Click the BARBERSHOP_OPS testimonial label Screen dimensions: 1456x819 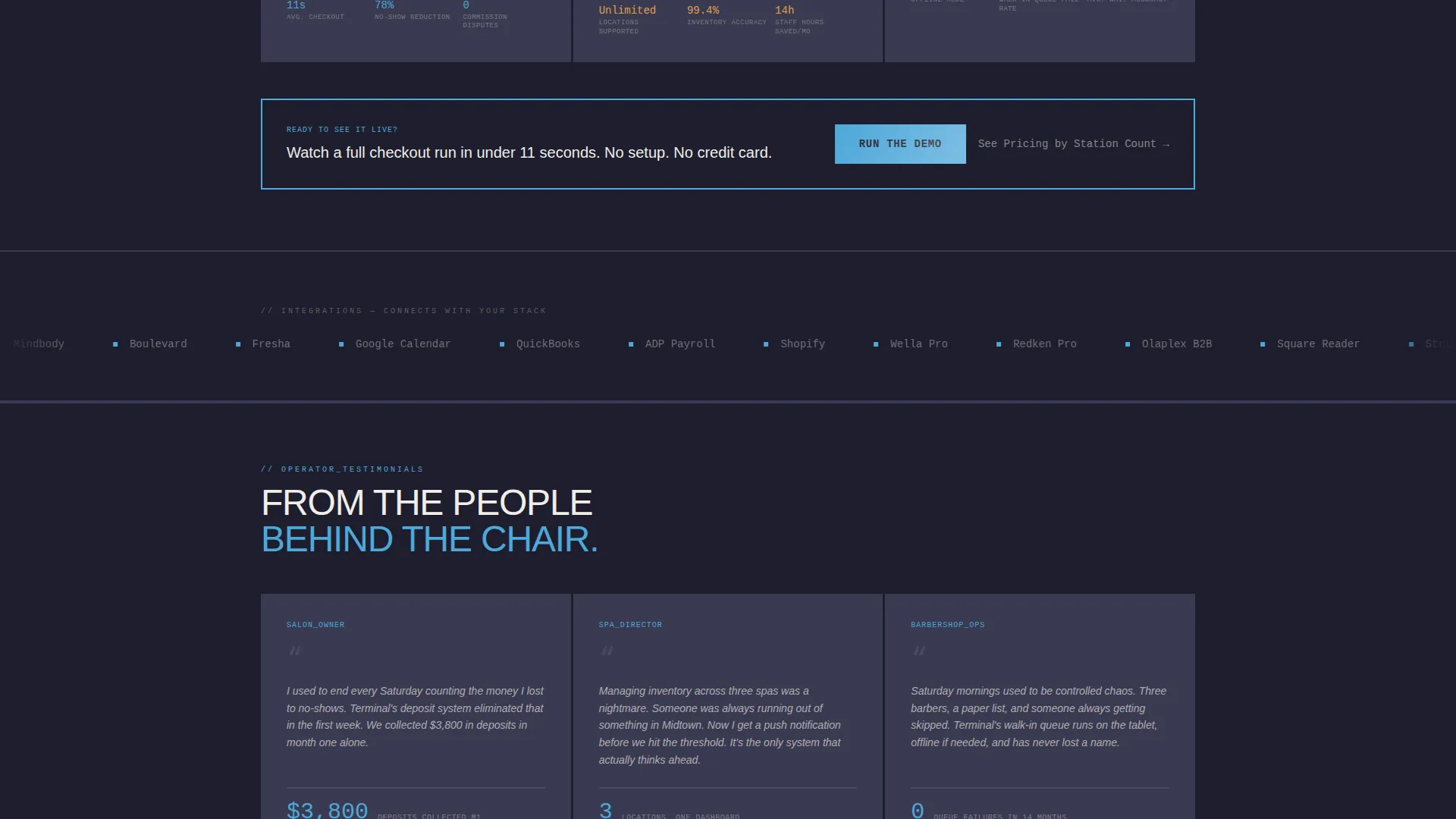click(947, 625)
